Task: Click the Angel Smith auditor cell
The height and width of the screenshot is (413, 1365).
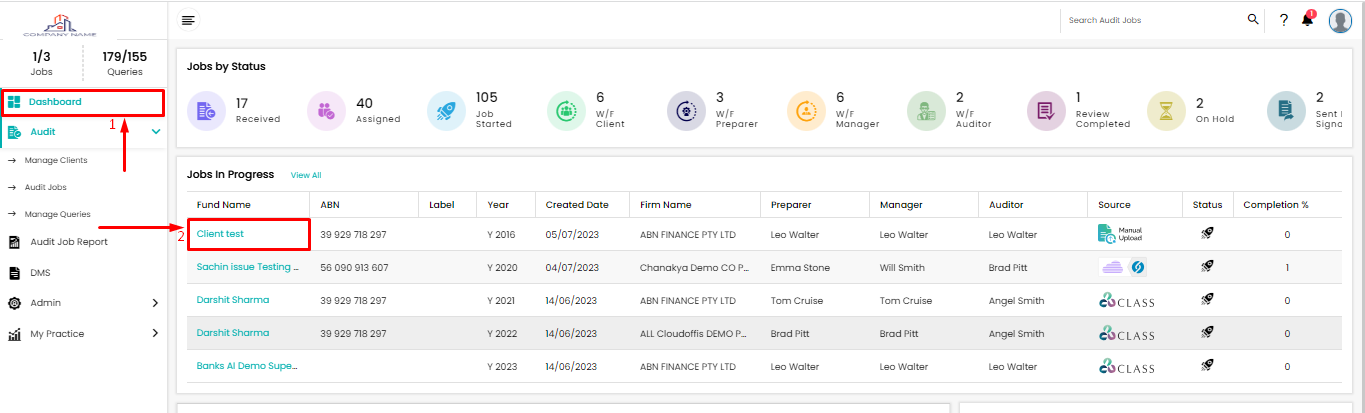Action: click(x=1016, y=301)
